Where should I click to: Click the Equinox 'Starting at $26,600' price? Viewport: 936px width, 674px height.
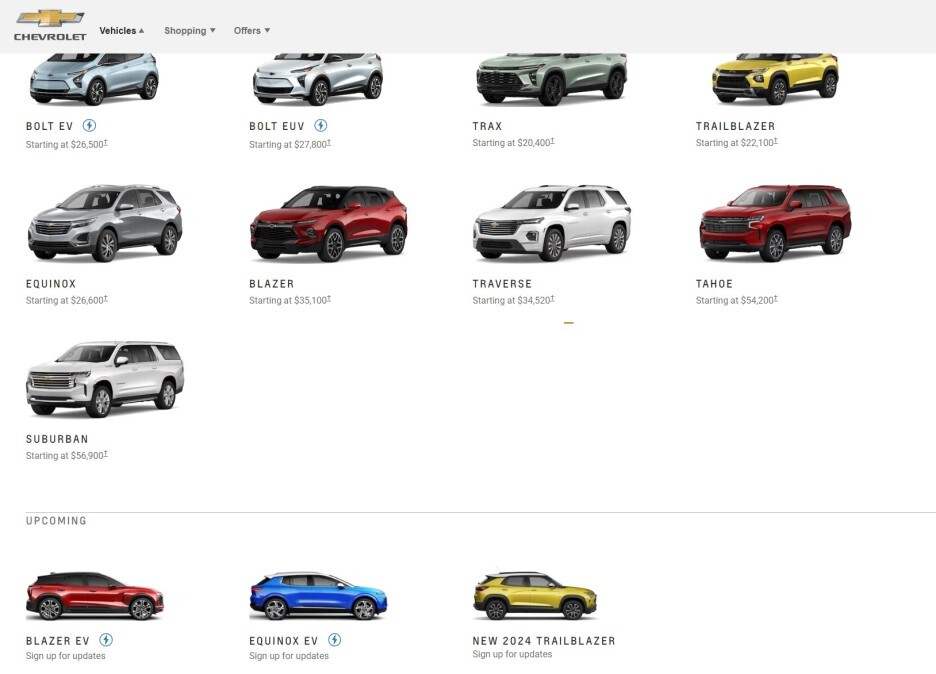coord(67,300)
